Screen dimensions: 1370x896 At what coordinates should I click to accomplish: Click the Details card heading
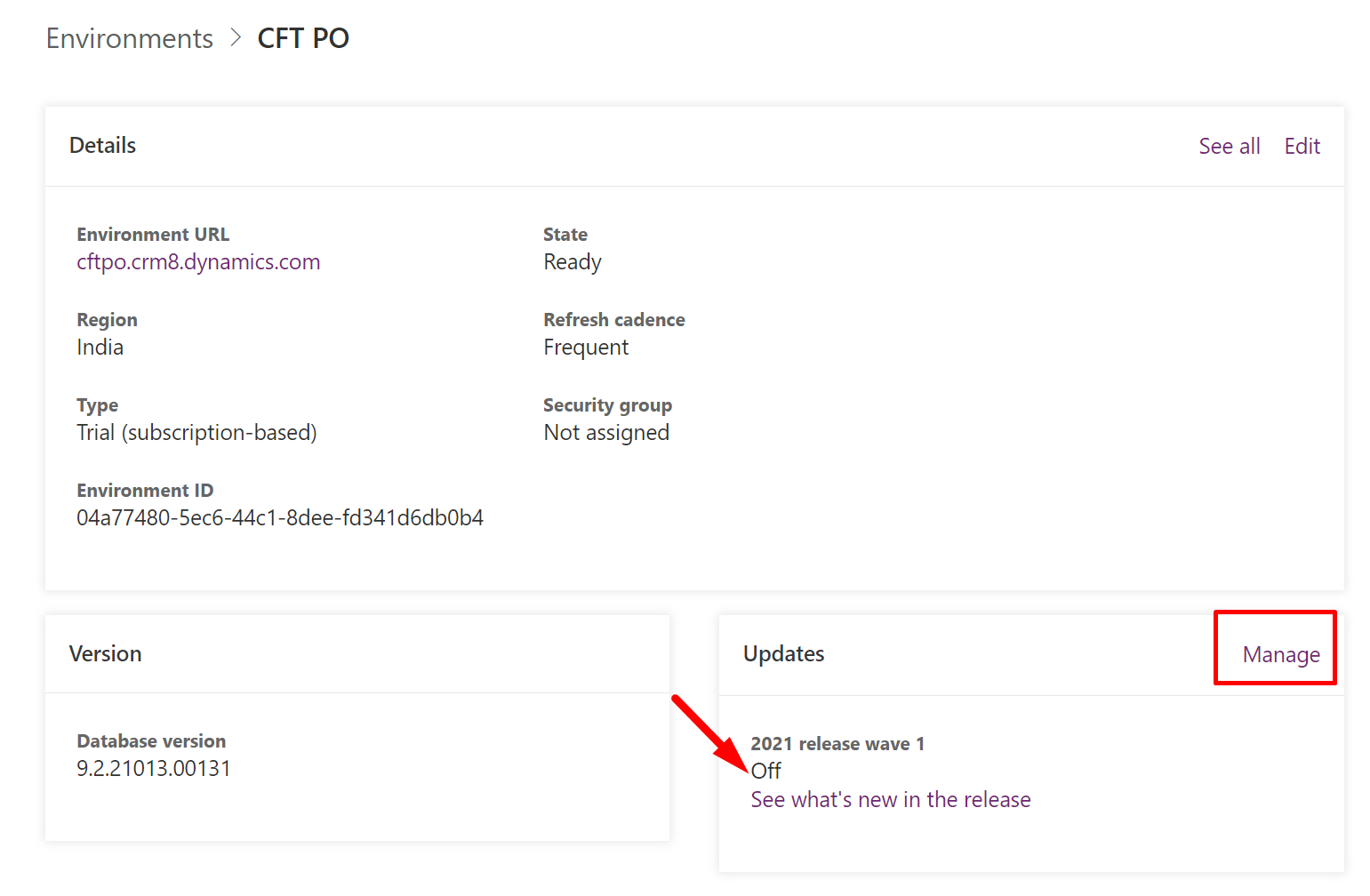[x=103, y=146]
